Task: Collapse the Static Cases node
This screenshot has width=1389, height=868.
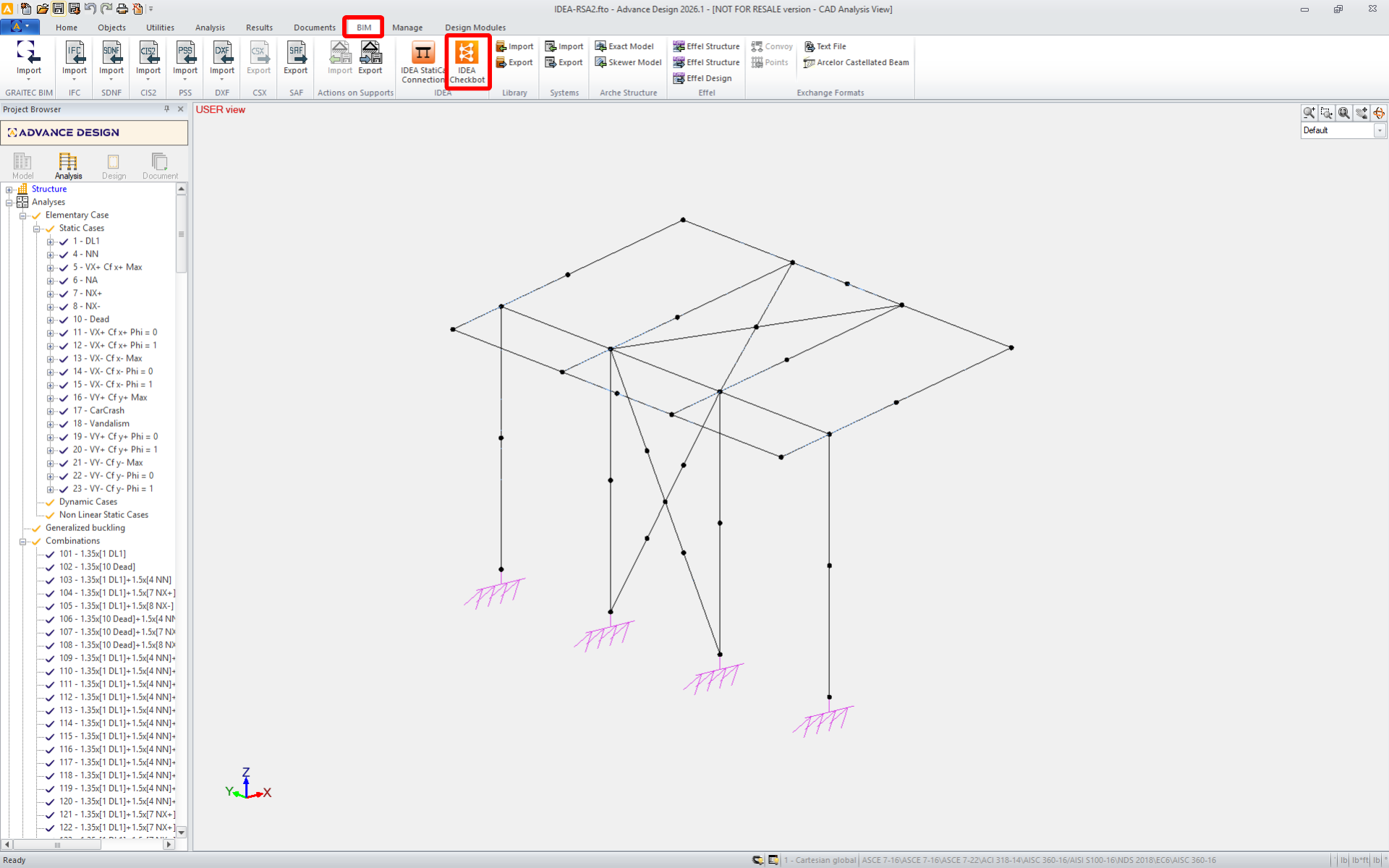Action: coord(37,229)
